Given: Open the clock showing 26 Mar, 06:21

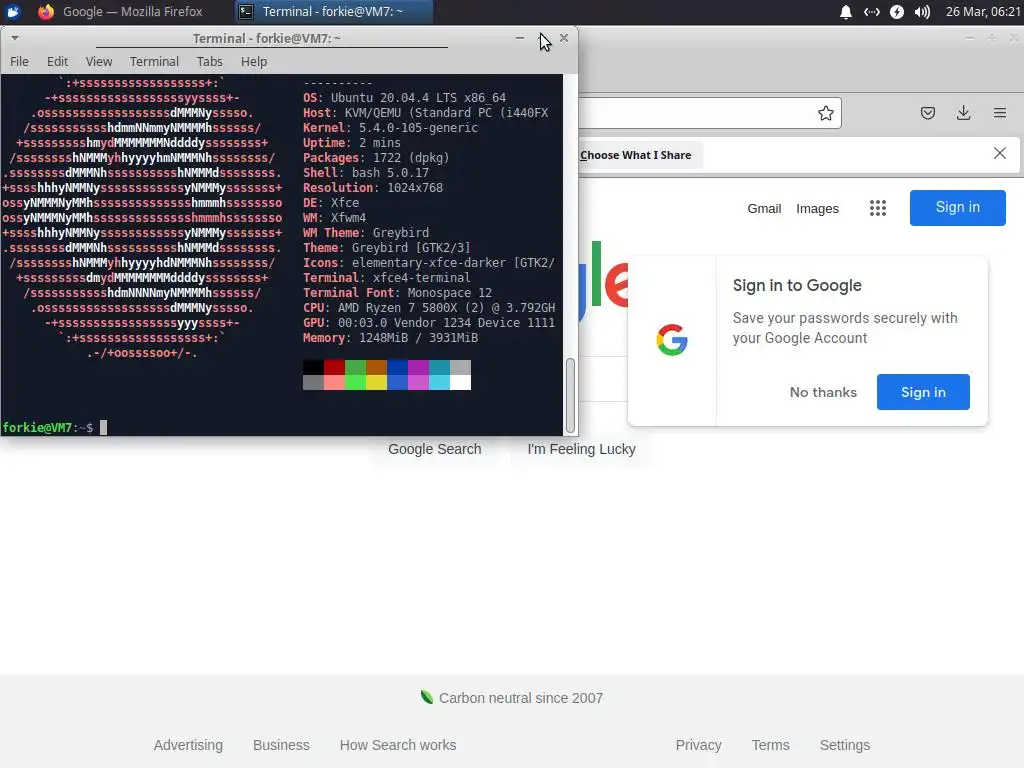Looking at the screenshot, I should (983, 12).
